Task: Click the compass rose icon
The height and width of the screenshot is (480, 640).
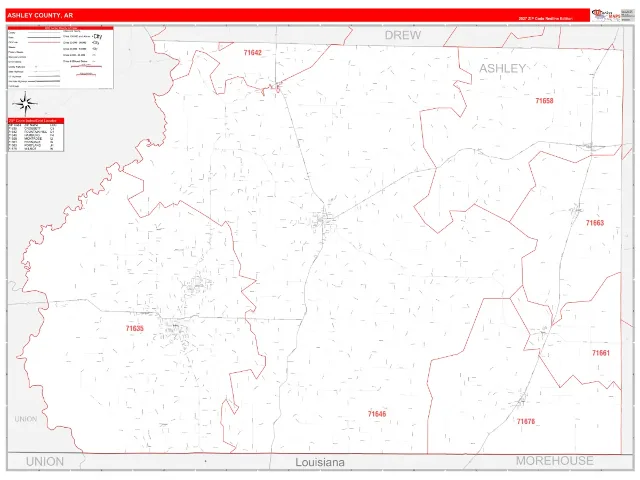Action: [25, 104]
